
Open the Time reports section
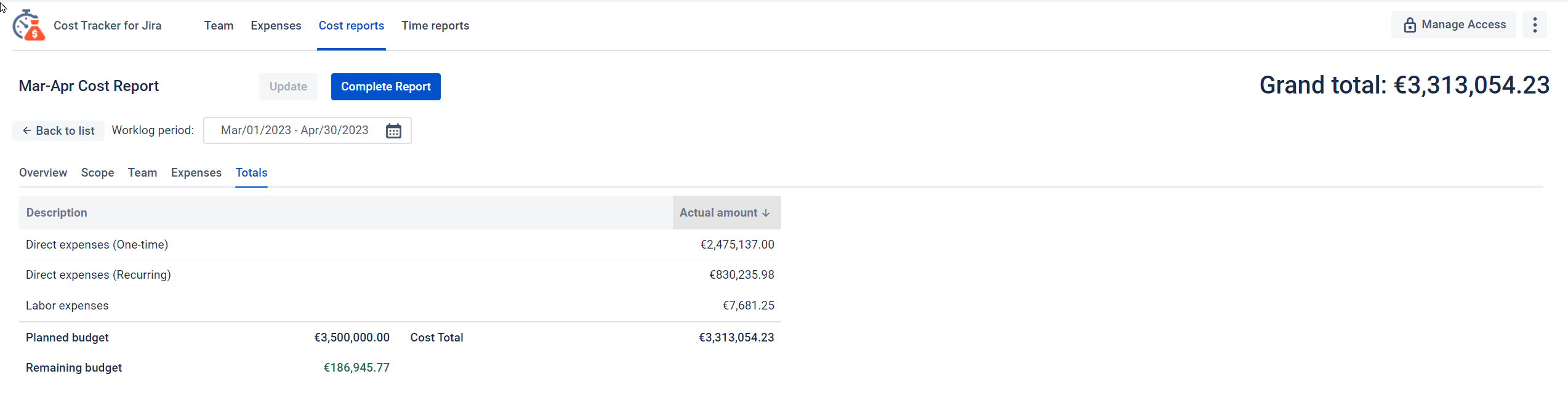click(x=435, y=25)
